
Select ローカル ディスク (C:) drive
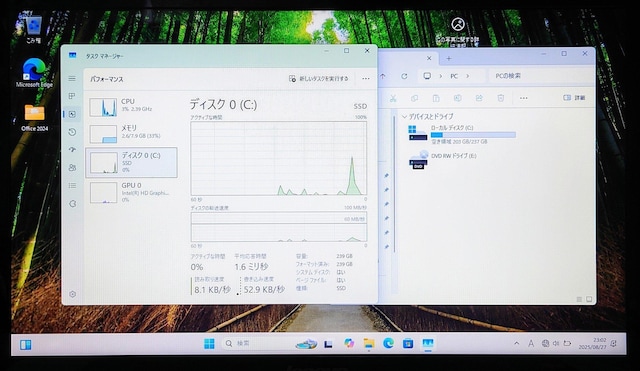click(462, 134)
